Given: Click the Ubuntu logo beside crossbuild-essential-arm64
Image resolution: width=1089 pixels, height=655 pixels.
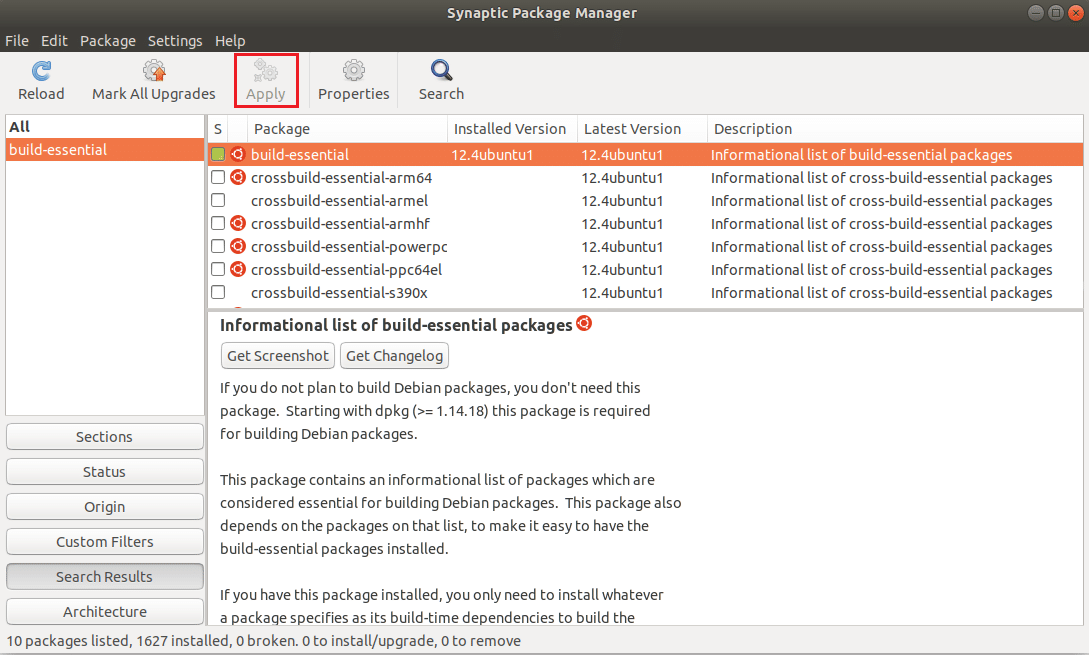Looking at the screenshot, I should pyautogui.click(x=238, y=178).
